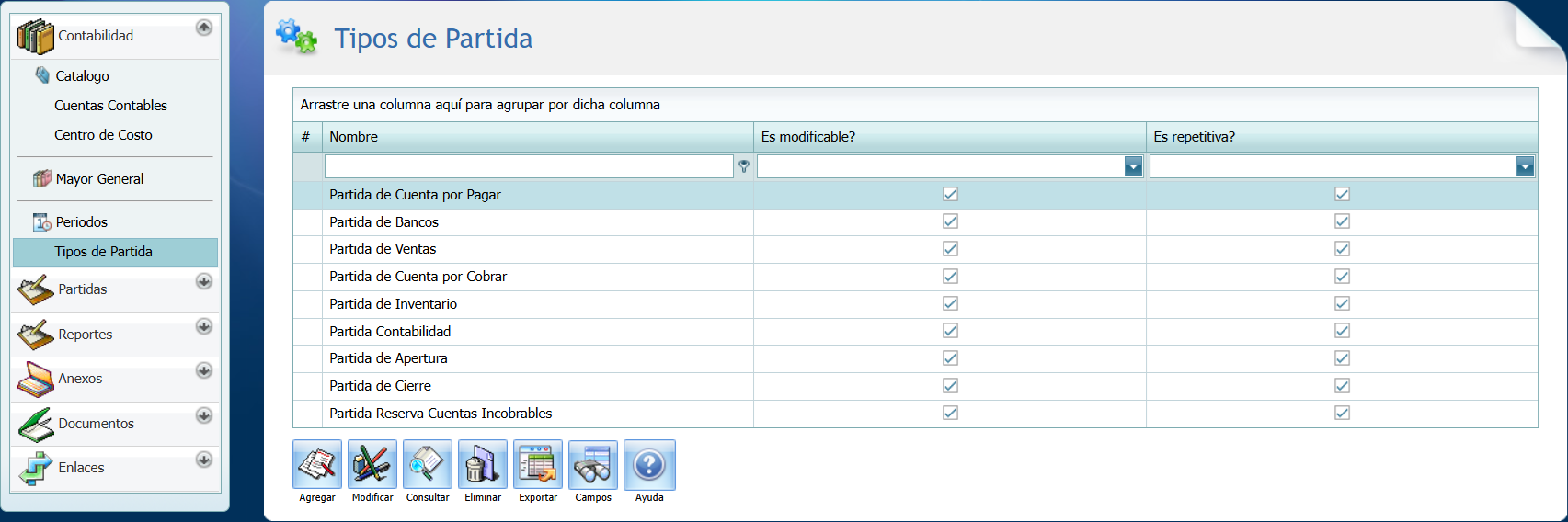Open the Campos binoculars icon

pos(593,464)
